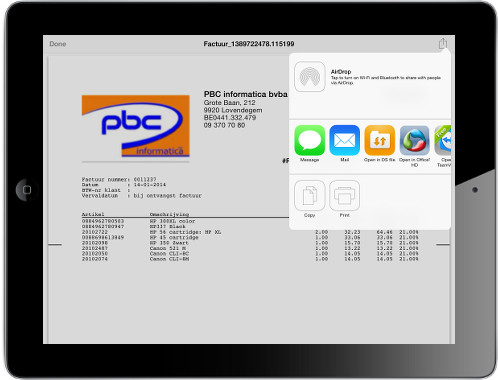The image size is (498, 380).
Task: Tap the Done button
Action: (x=58, y=44)
